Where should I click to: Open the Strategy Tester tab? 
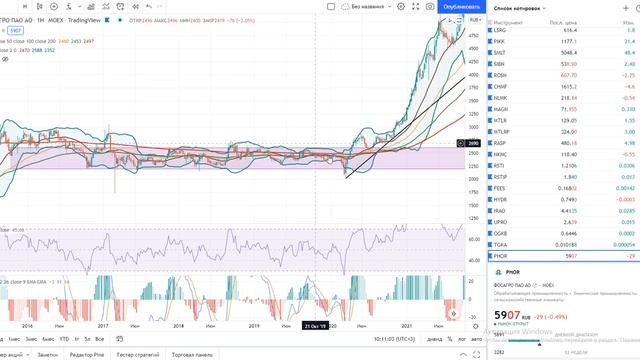(x=138, y=355)
